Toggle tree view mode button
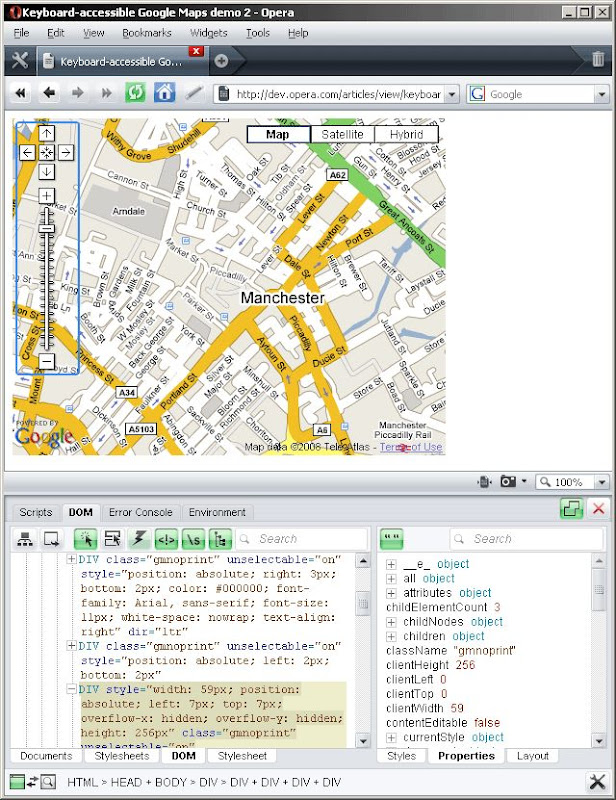 (220, 539)
